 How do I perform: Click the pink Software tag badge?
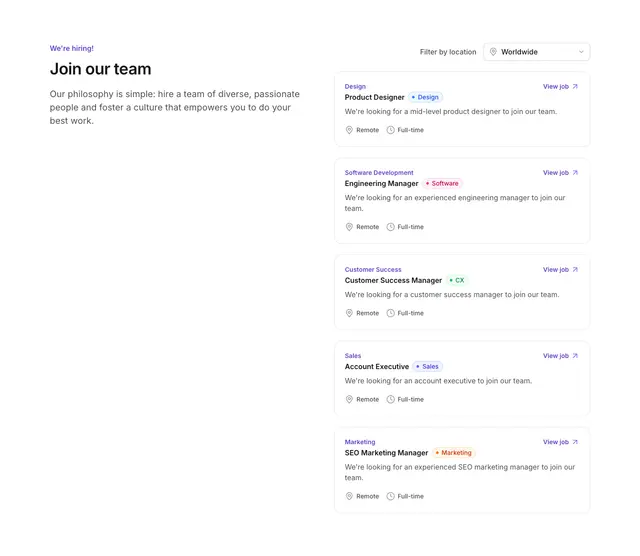coord(442,183)
